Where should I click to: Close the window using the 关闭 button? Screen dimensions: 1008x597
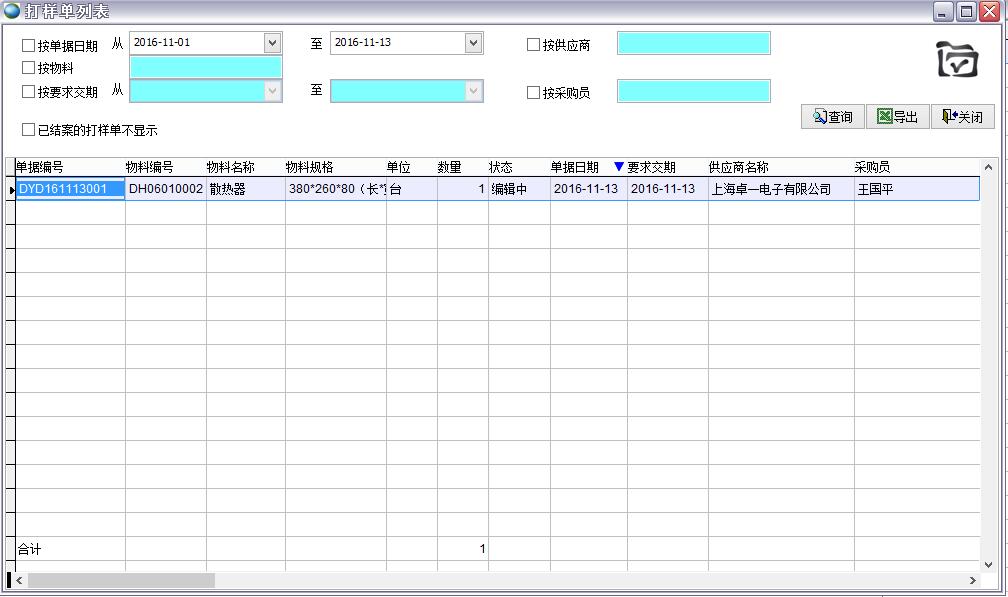click(x=962, y=117)
